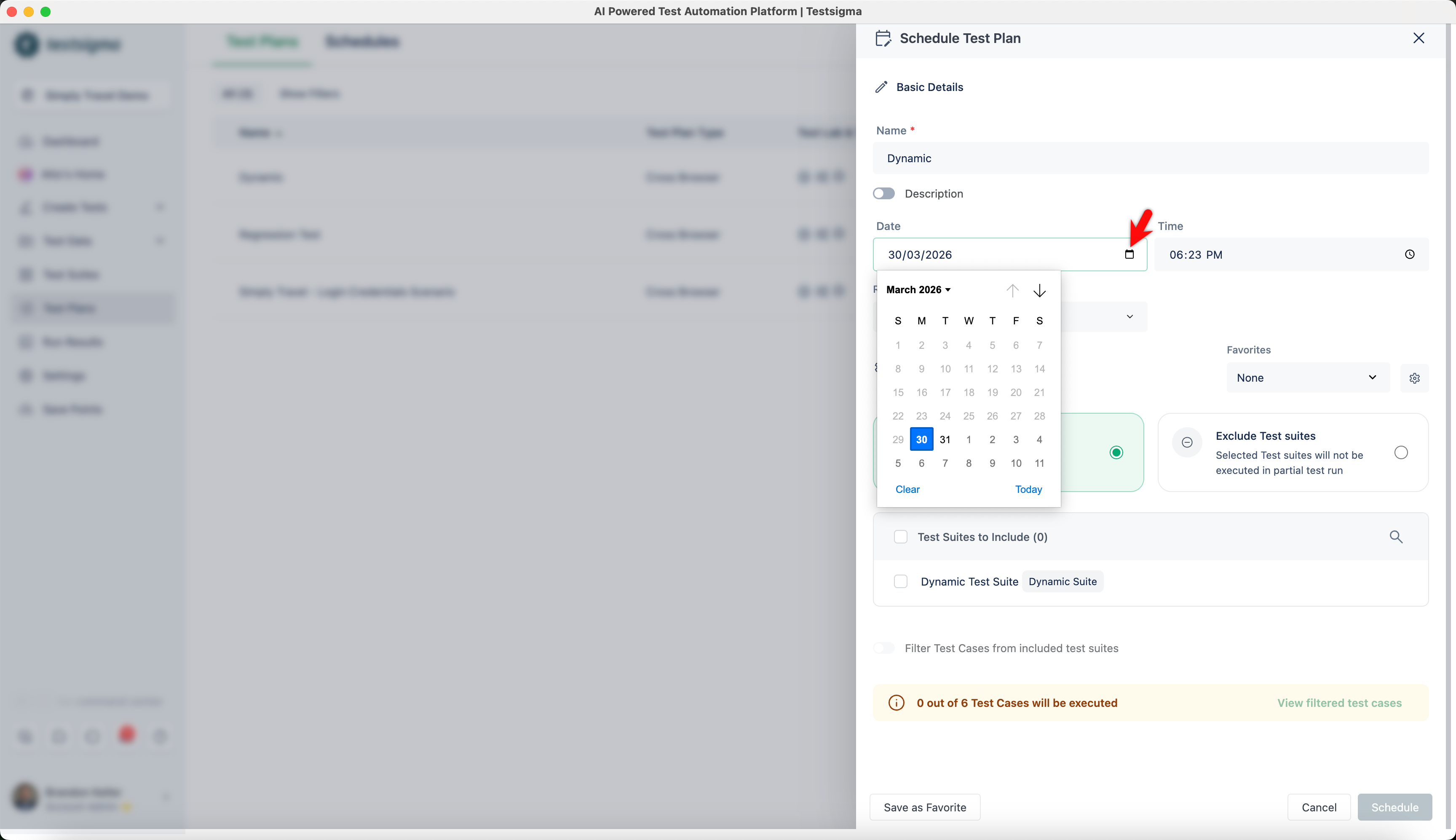
Task: Check the Dynamic Test Suite checkbox
Action: pos(900,581)
